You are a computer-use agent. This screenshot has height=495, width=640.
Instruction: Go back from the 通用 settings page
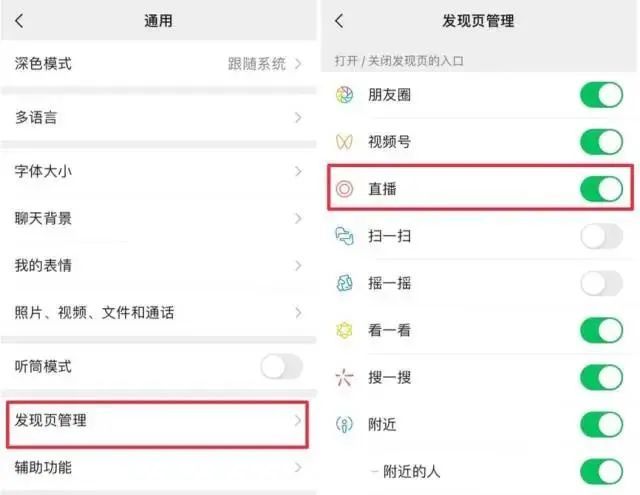tap(19, 20)
